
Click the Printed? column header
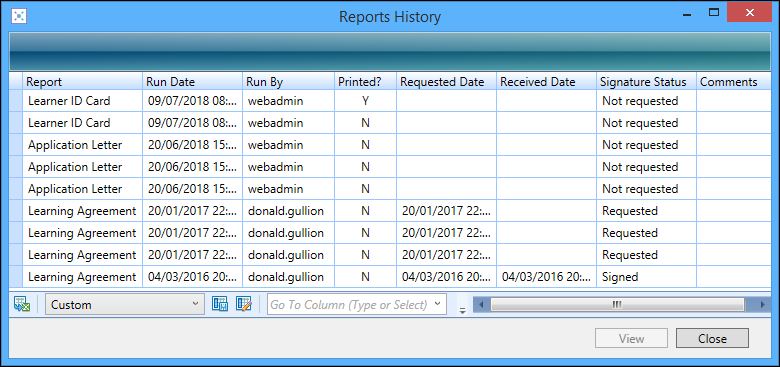[365, 82]
